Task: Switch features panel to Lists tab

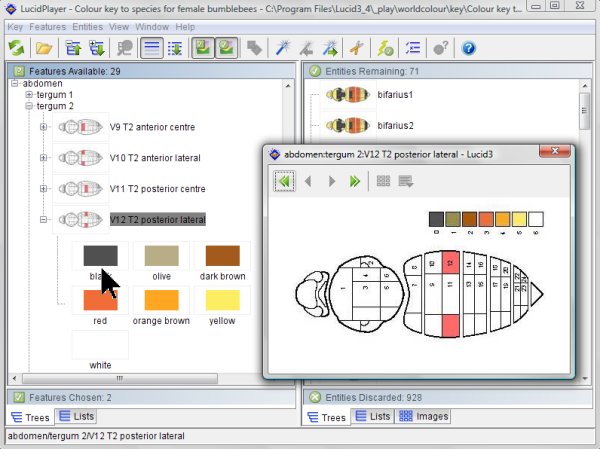Action: [76, 416]
